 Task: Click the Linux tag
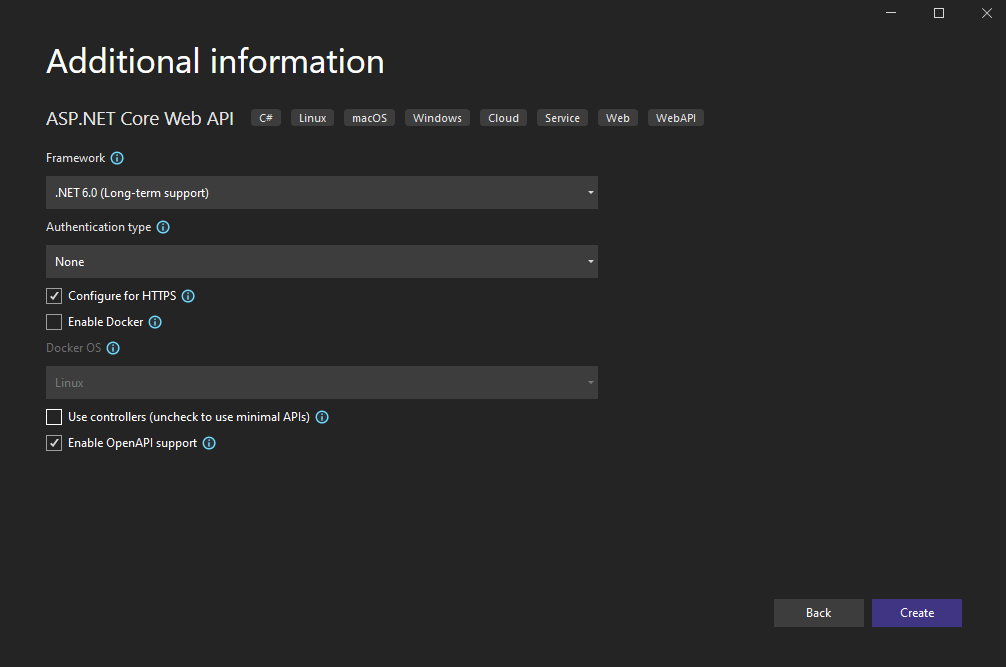point(312,118)
